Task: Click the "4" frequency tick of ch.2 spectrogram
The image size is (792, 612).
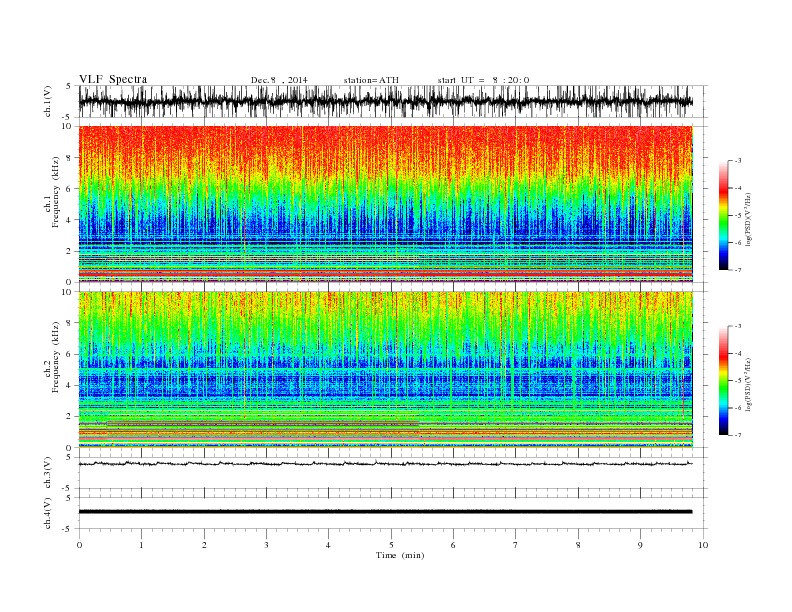Action: (70, 385)
